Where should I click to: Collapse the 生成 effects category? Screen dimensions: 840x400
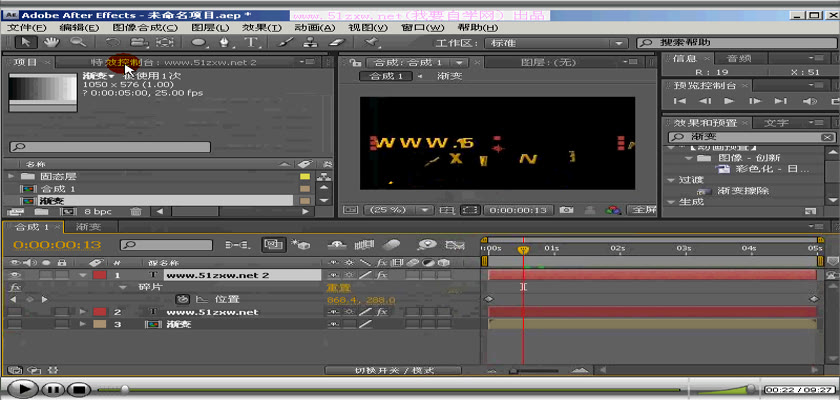pos(671,202)
